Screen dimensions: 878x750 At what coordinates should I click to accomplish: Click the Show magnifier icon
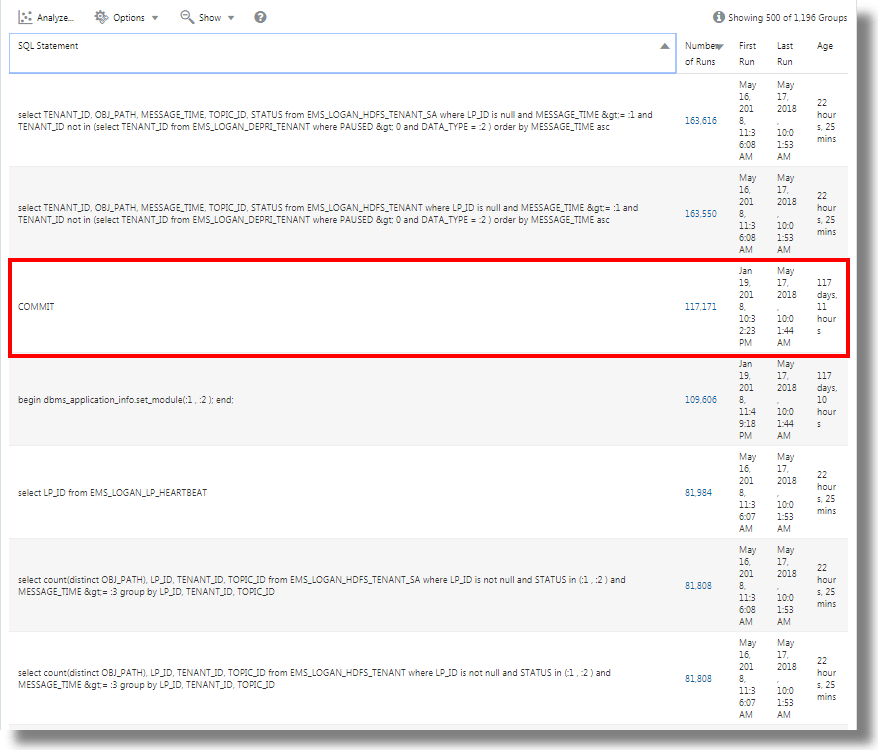point(186,17)
